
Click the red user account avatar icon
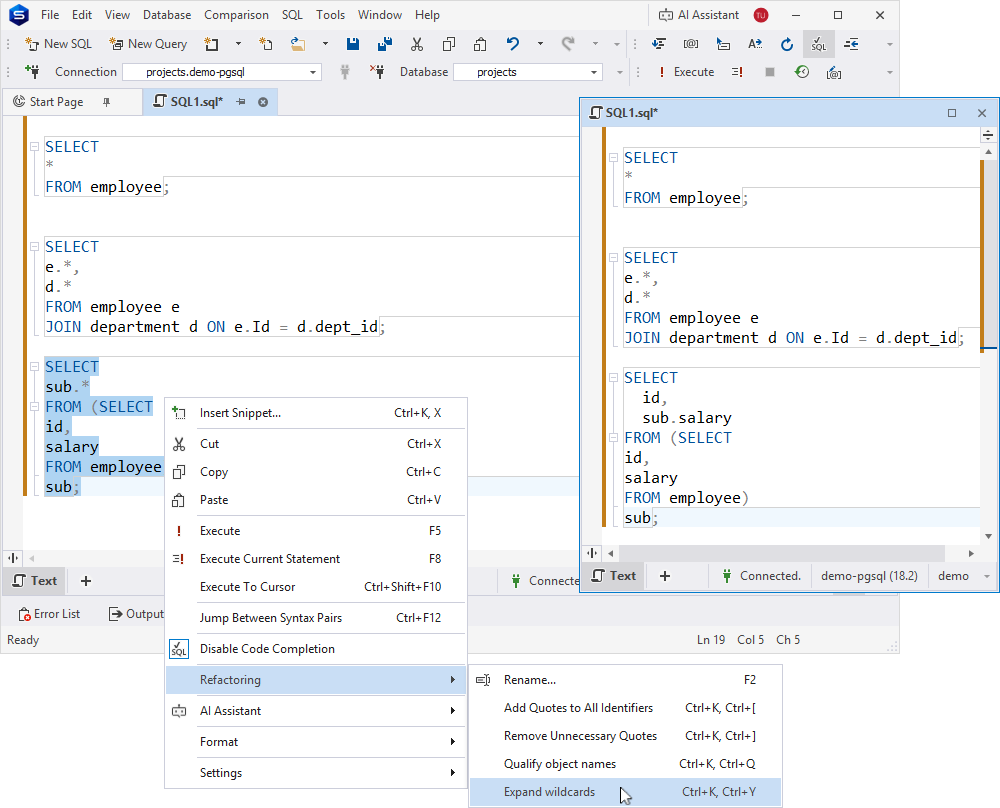[761, 15]
